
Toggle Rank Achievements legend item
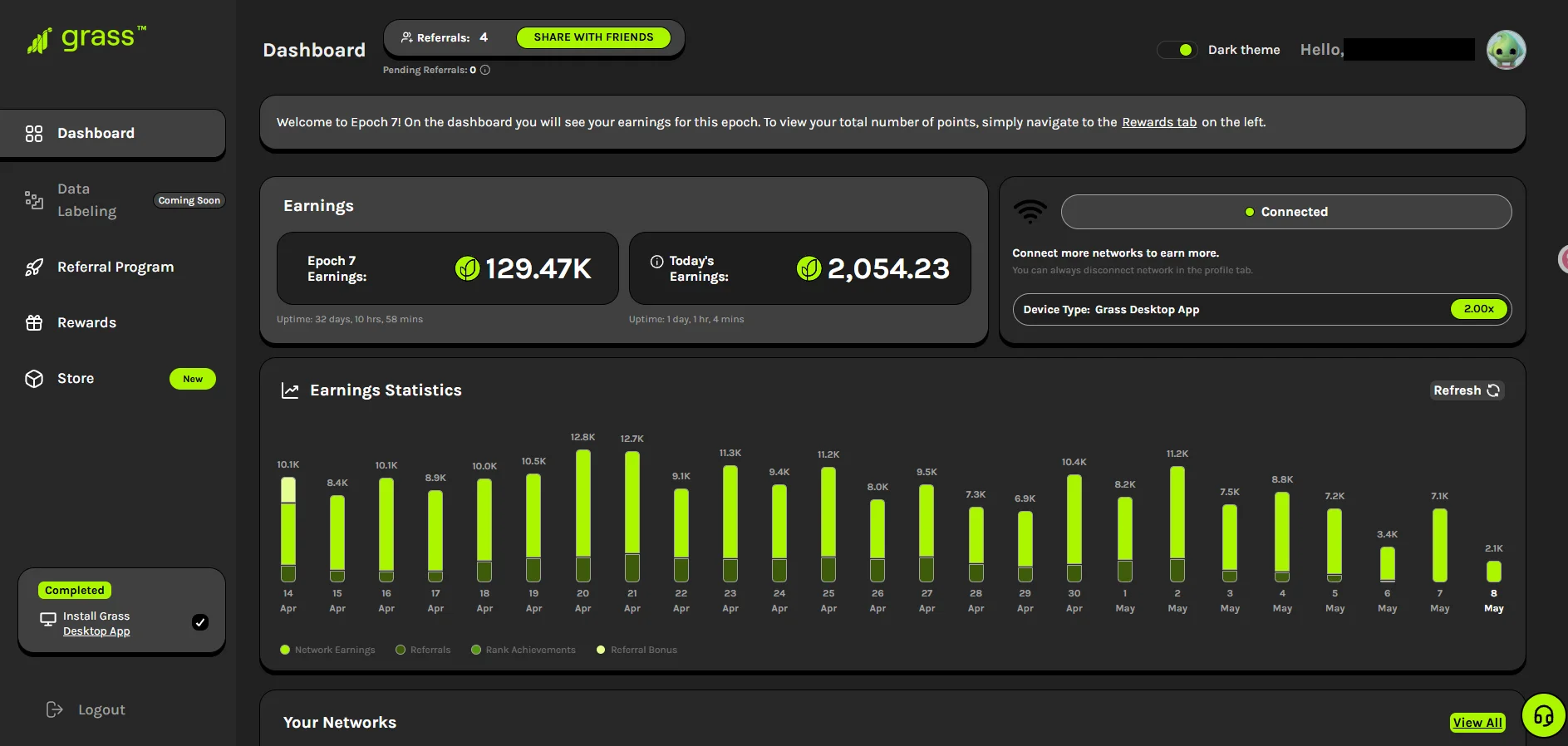coord(523,650)
